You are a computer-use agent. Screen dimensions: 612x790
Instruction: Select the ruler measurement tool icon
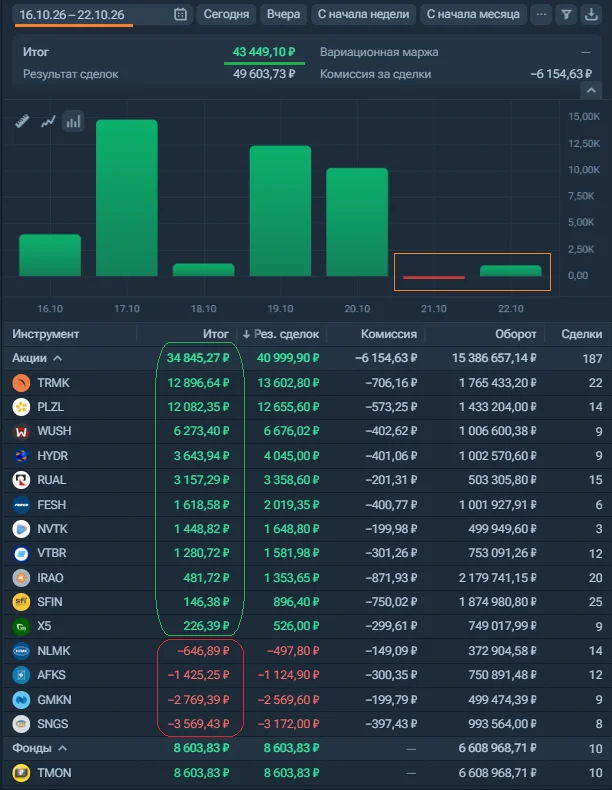click(x=22, y=121)
